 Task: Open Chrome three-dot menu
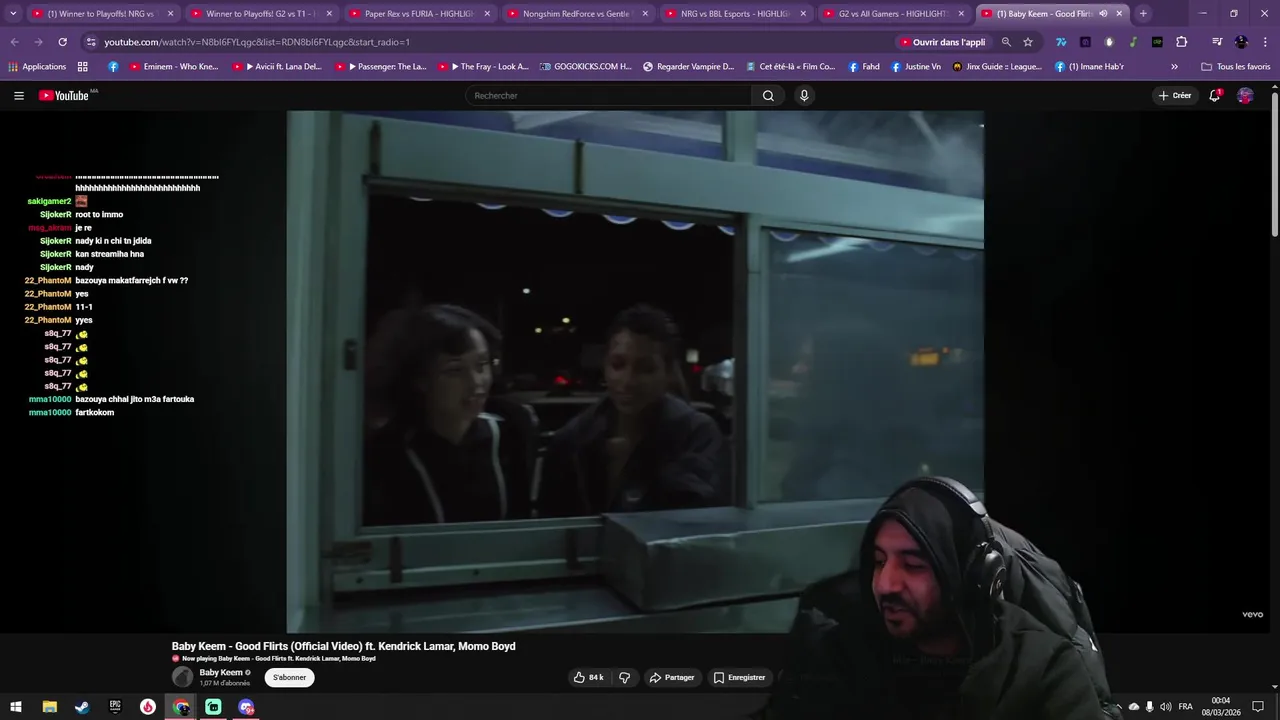click(1263, 42)
